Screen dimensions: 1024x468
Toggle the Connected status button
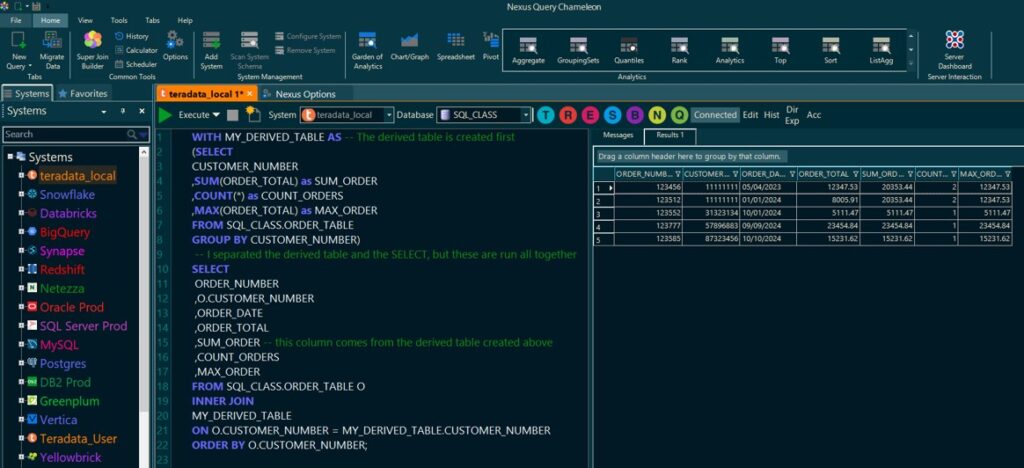[x=714, y=115]
